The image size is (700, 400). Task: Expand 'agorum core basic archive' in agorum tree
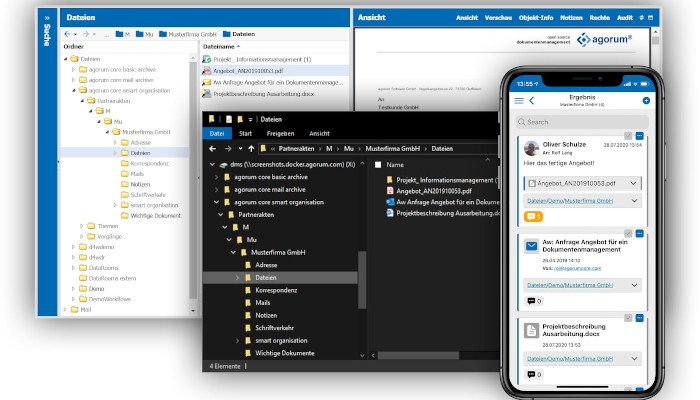[x=74, y=69]
